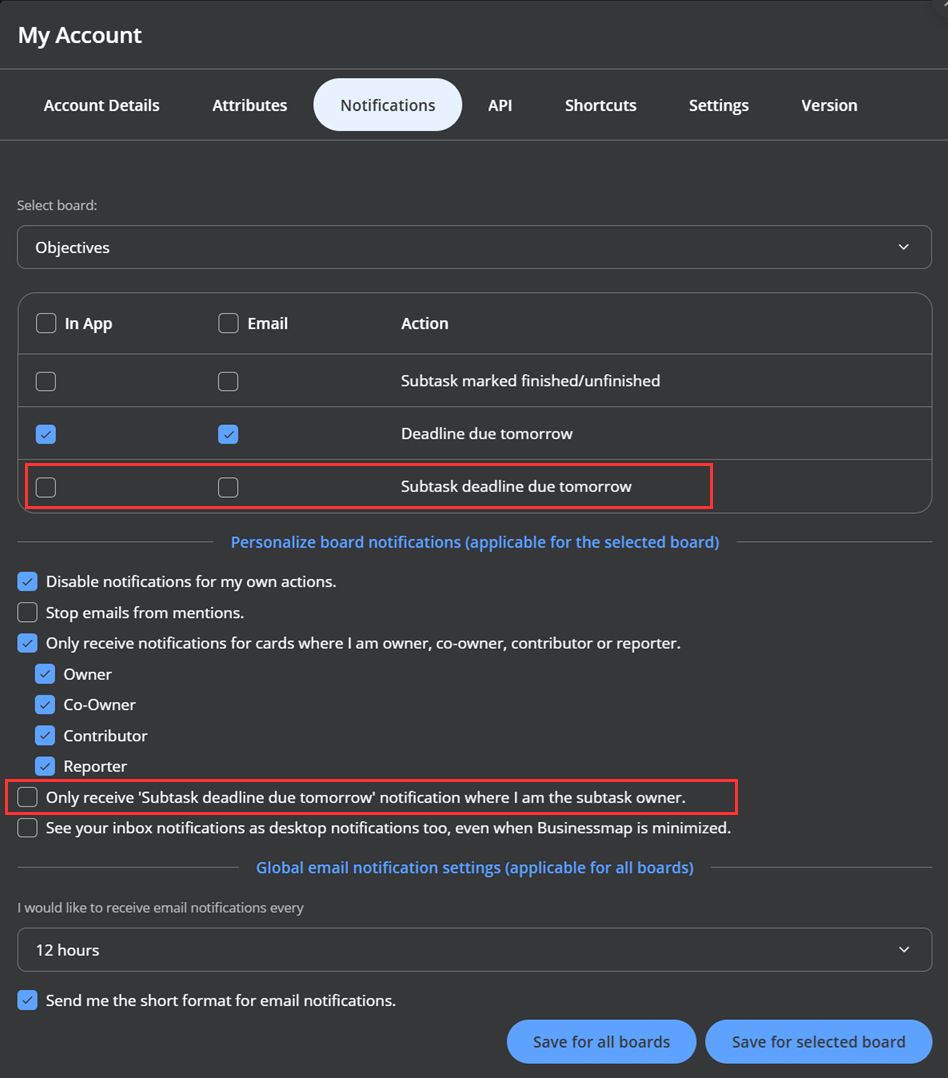Go to the Shortcuts tab
The width and height of the screenshot is (948, 1078).
pos(600,105)
